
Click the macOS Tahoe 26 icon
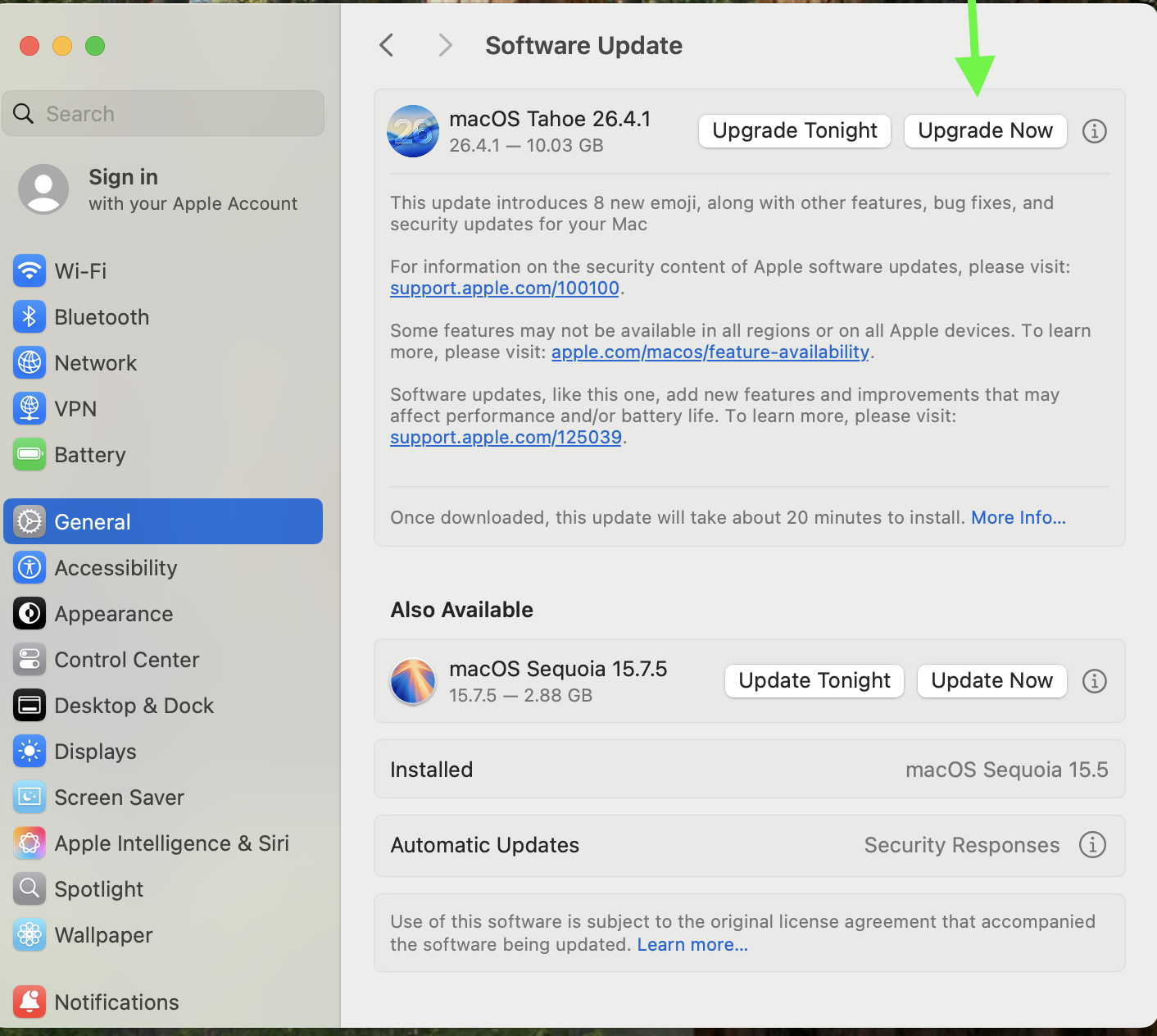(x=413, y=131)
